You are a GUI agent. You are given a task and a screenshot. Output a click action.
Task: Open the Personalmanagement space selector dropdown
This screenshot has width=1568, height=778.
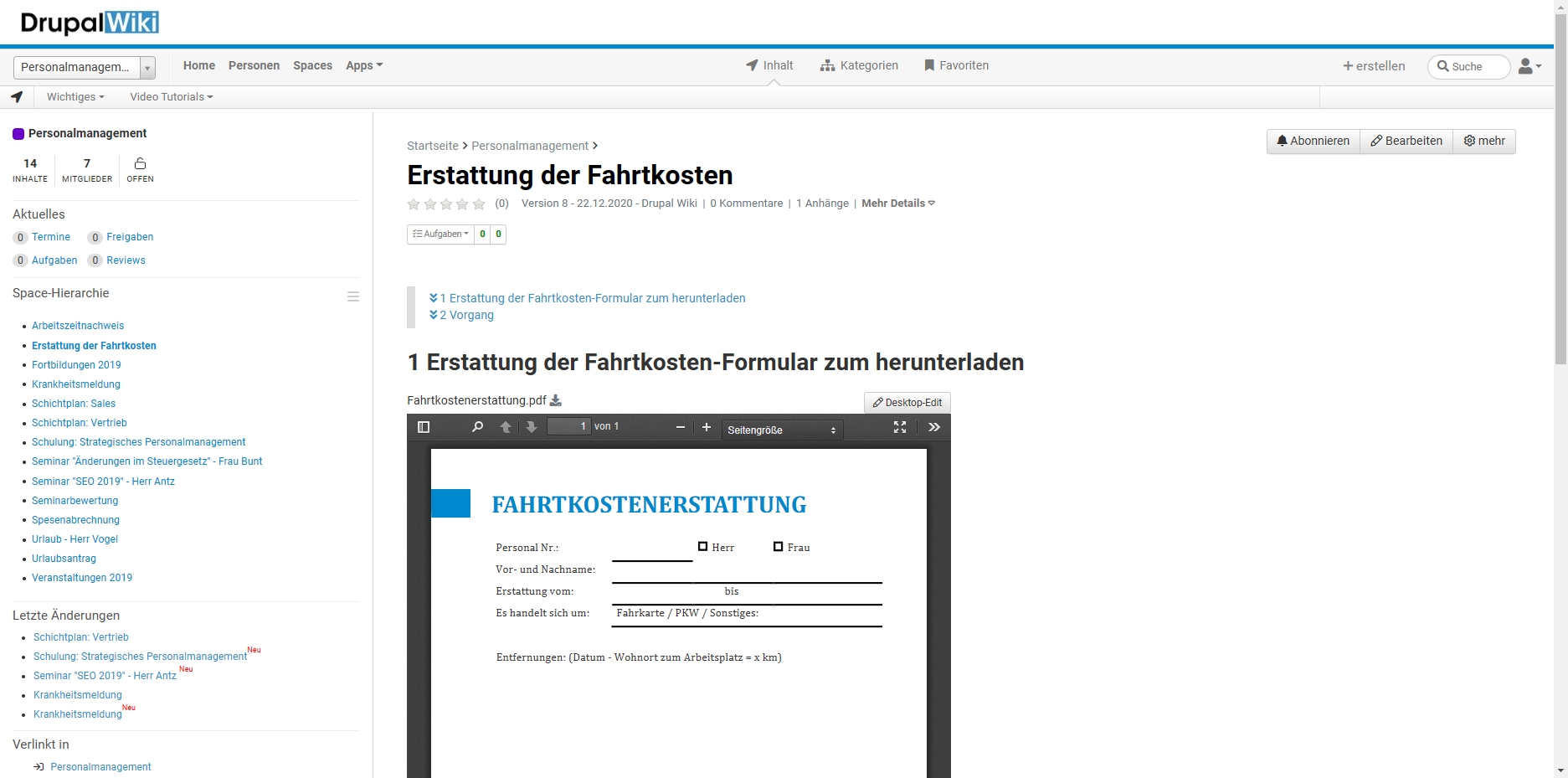click(x=85, y=67)
